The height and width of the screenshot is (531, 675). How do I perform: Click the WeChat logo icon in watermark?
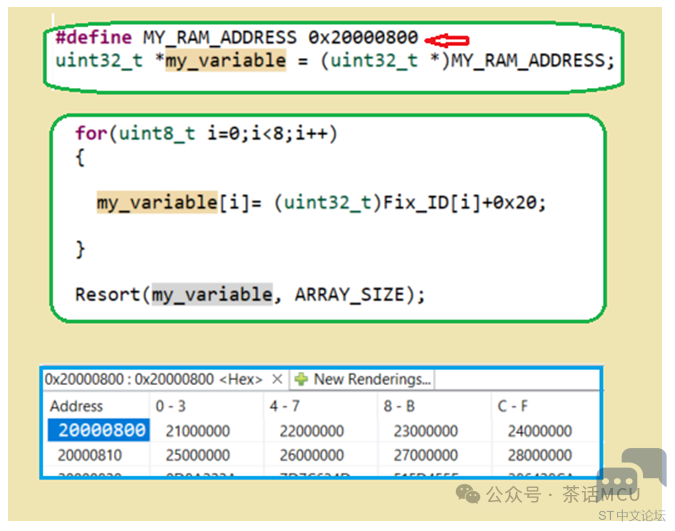(468, 494)
